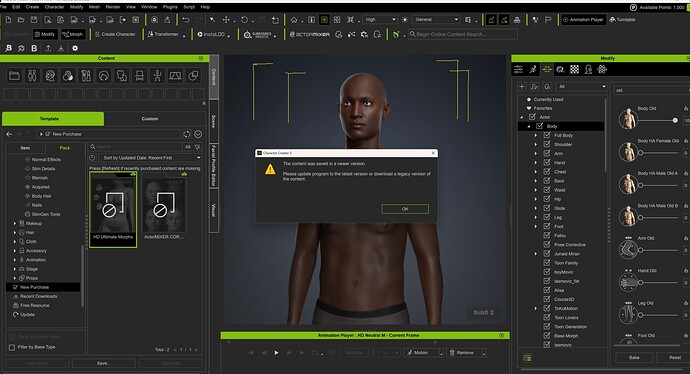Click the Turntable icon

click(622, 20)
